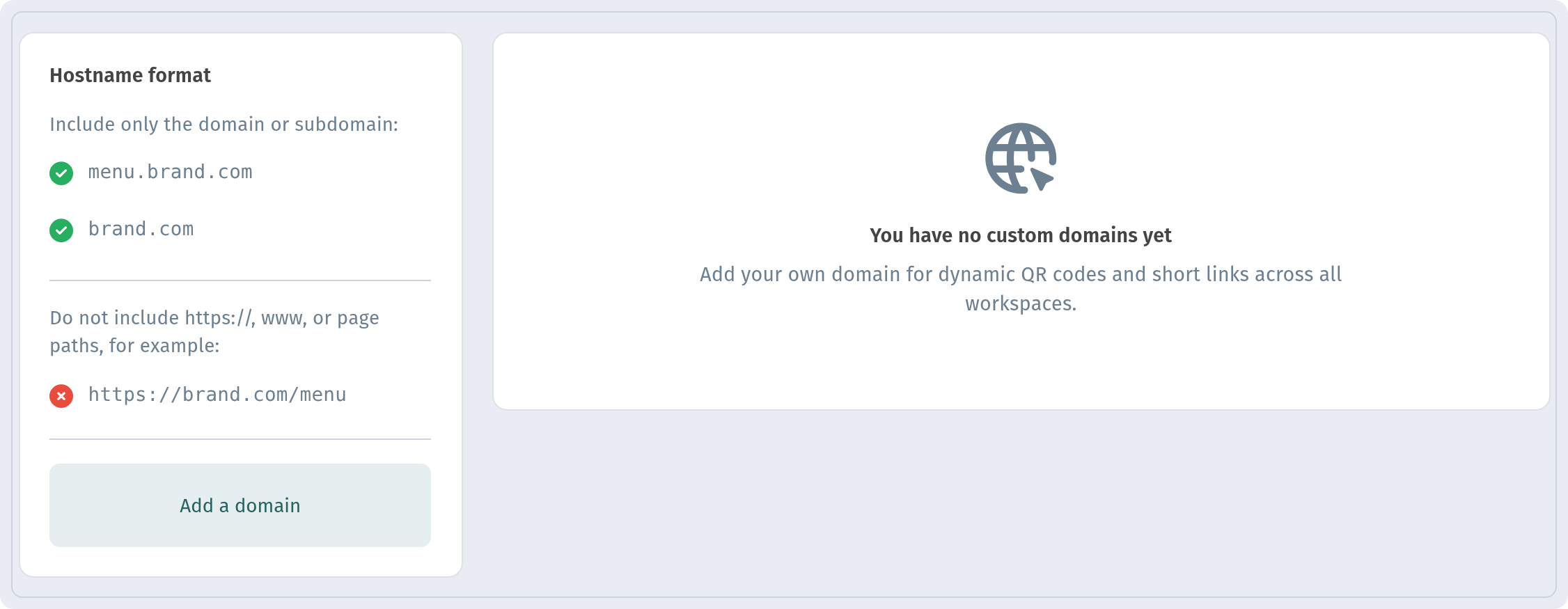1568x609 pixels.
Task: Click the Hostname format heading
Action: pos(130,75)
